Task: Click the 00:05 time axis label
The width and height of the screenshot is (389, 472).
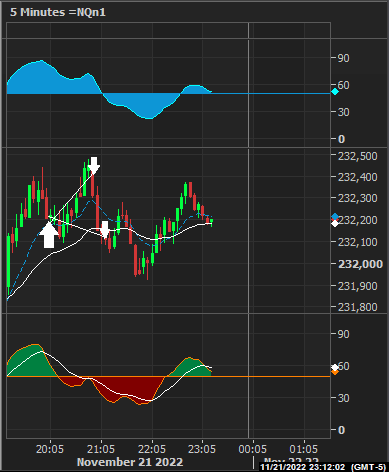Action: (253, 449)
